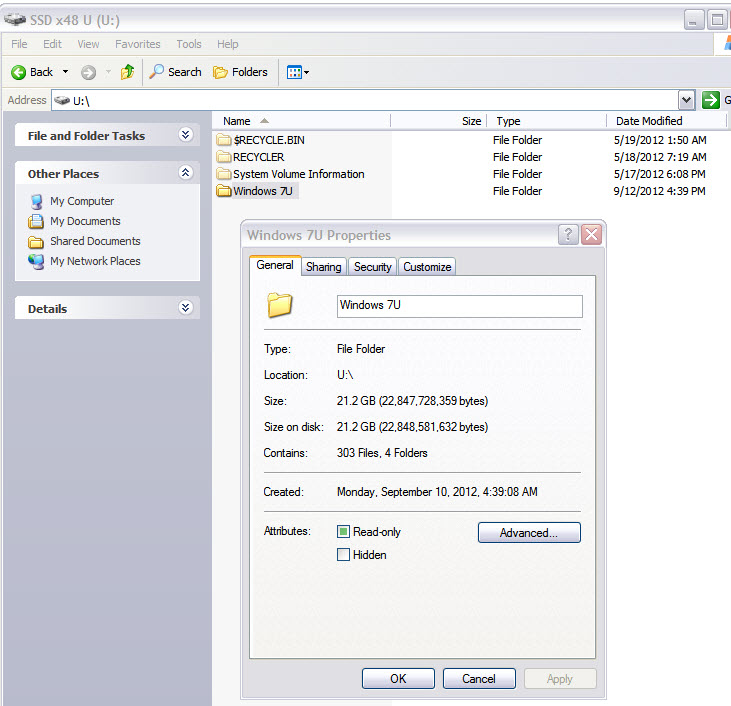Click the greyed Forward arrow icon

tap(88, 72)
